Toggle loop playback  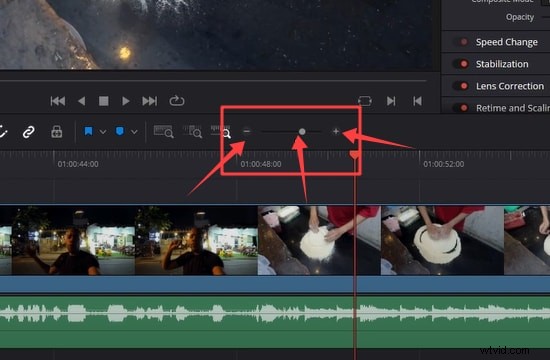[x=177, y=101]
